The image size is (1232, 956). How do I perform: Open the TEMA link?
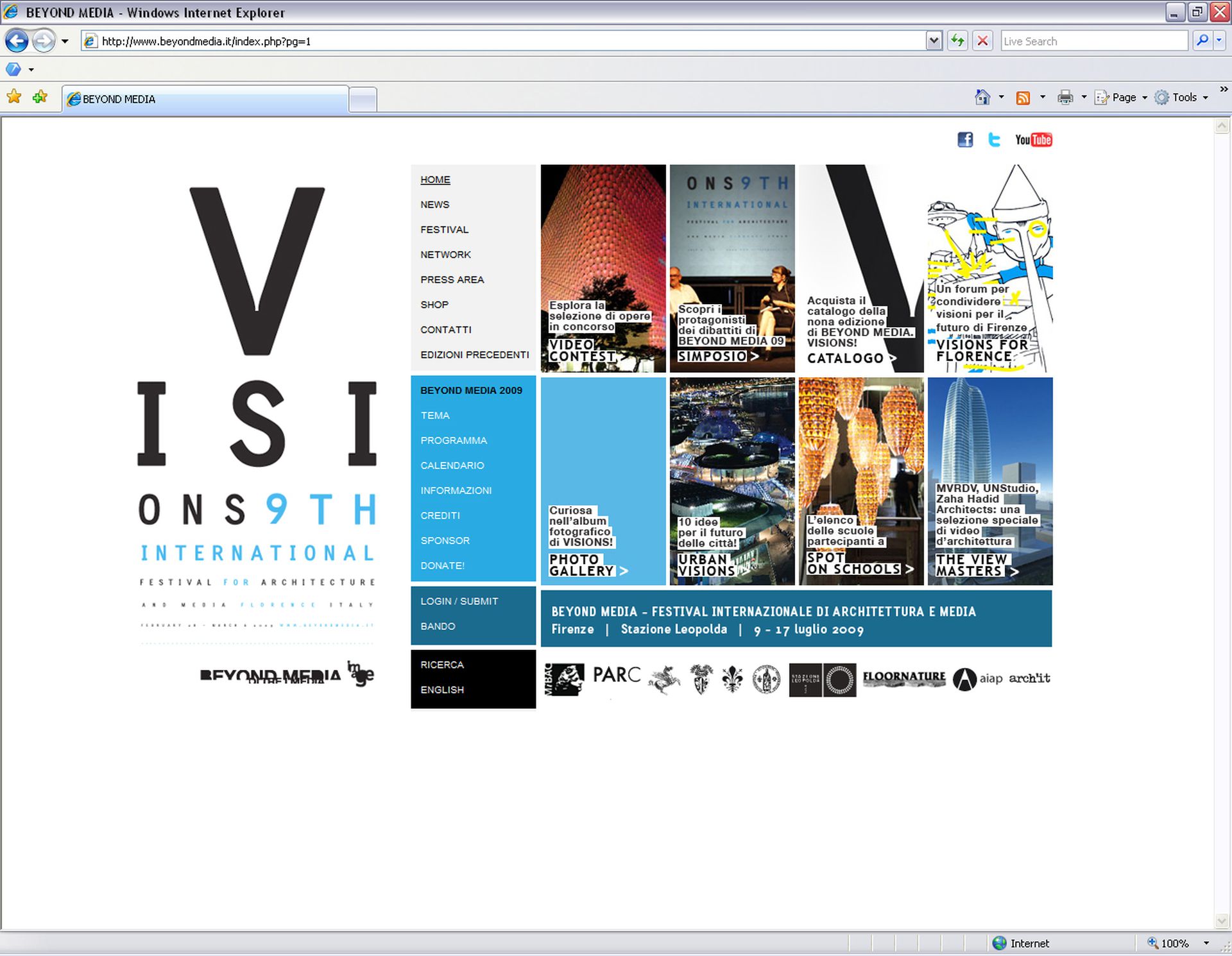pos(435,416)
